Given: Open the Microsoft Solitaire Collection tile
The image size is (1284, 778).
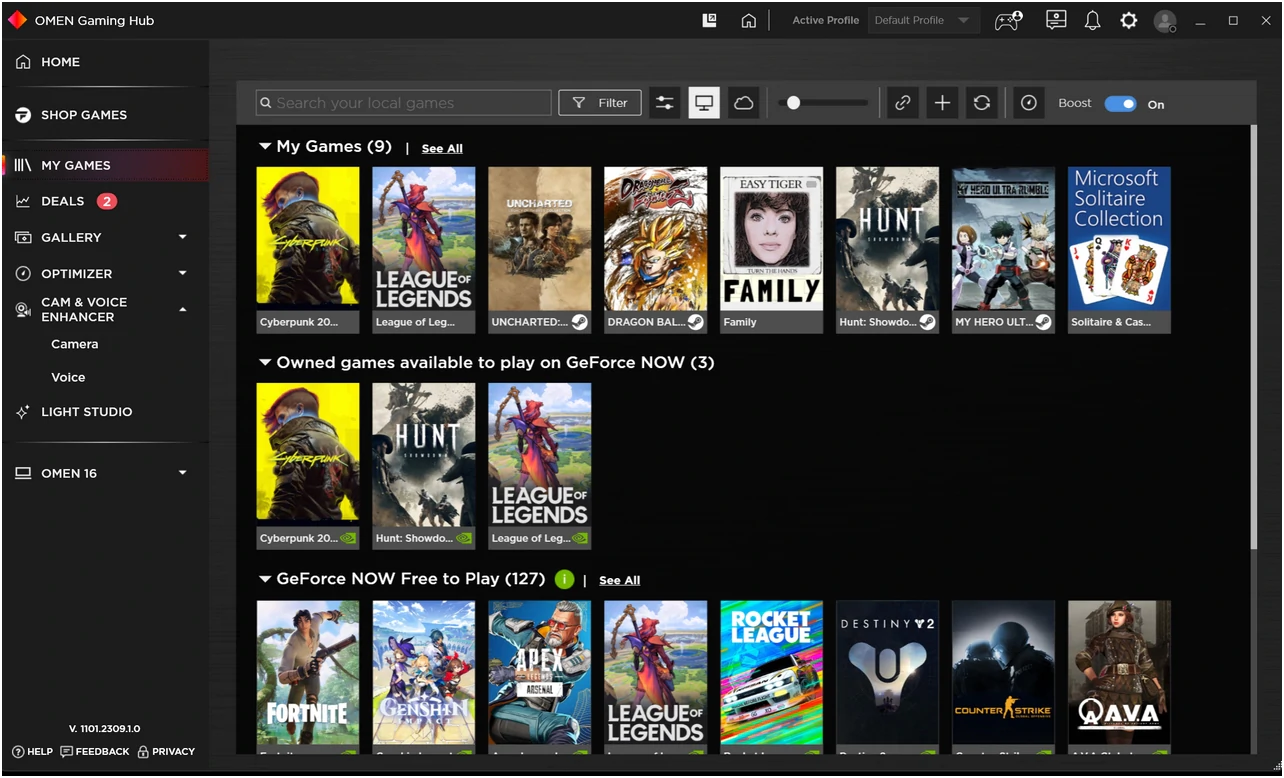Looking at the screenshot, I should pyautogui.click(x=1120, y=249).
